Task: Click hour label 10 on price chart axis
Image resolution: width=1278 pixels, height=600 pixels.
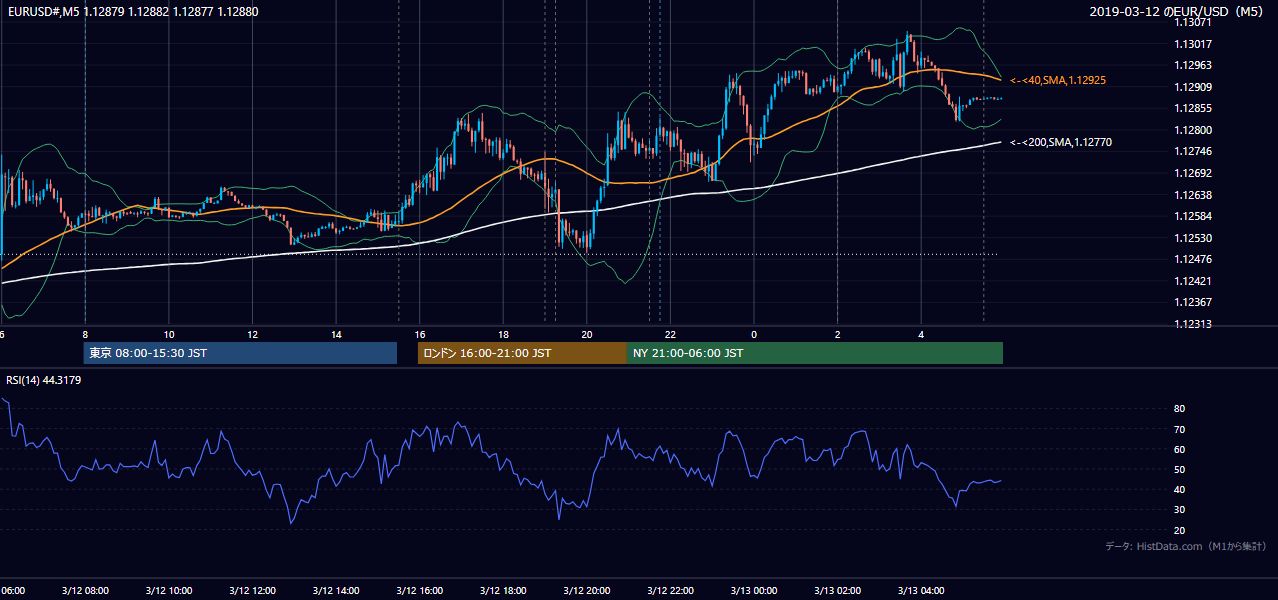Action: coord(169,334)
